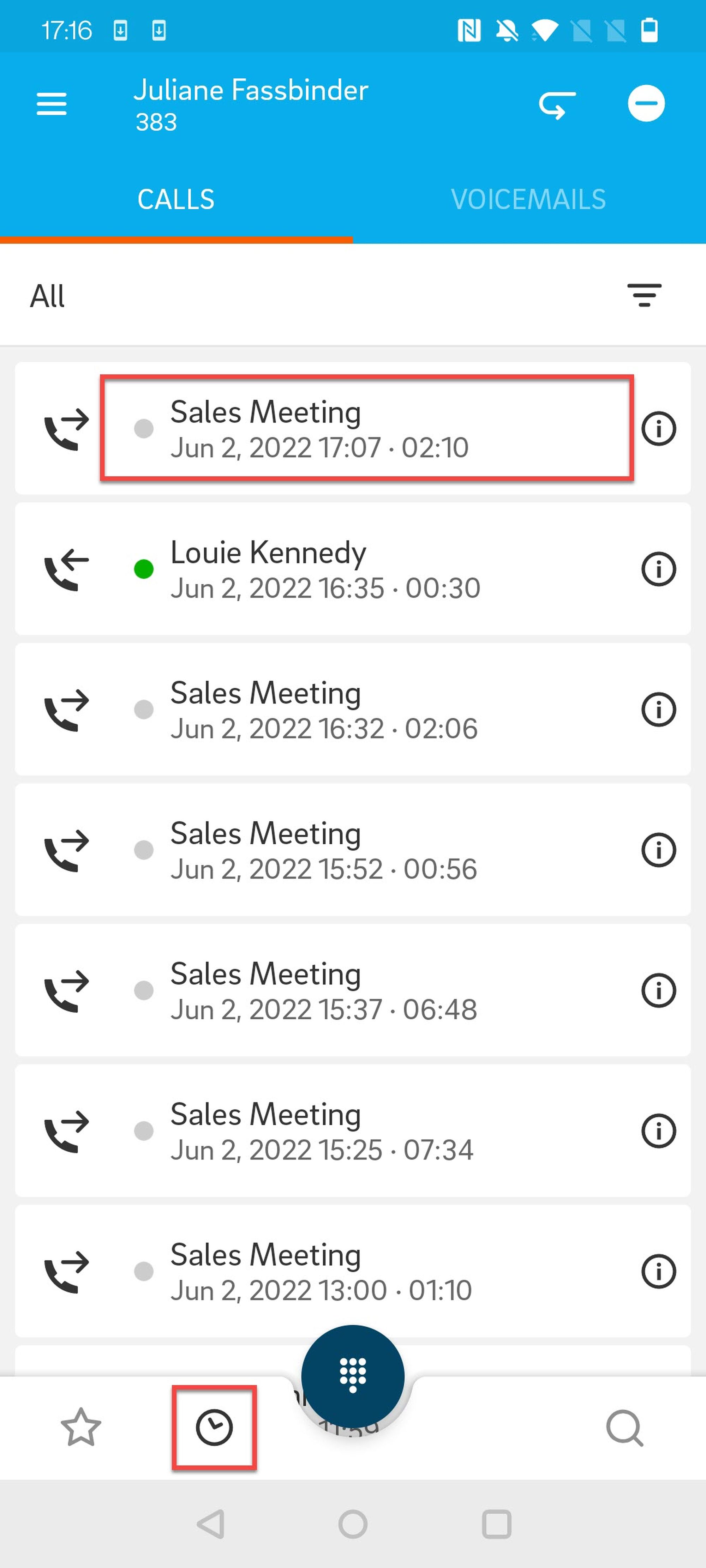Open the dial pad floating button
Screen dimensions: 706x1568
353,1376
